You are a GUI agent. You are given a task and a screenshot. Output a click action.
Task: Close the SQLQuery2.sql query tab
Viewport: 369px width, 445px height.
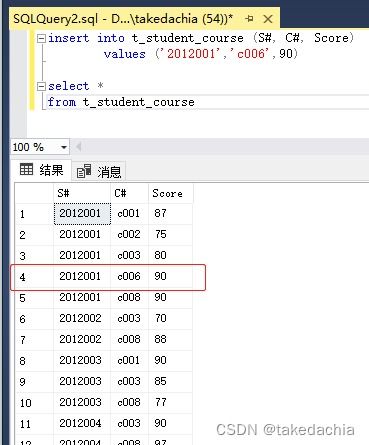point(268,19)
